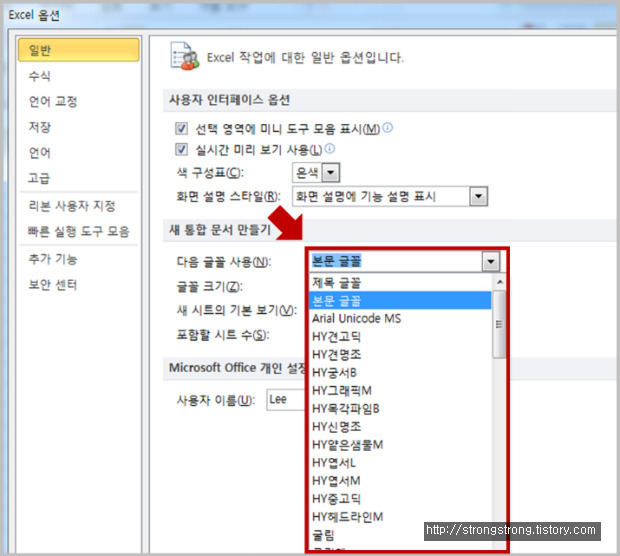This screenshot has width=620, height=556.
Task: Open the 고급 options category
Action: (x=39, y=178)
